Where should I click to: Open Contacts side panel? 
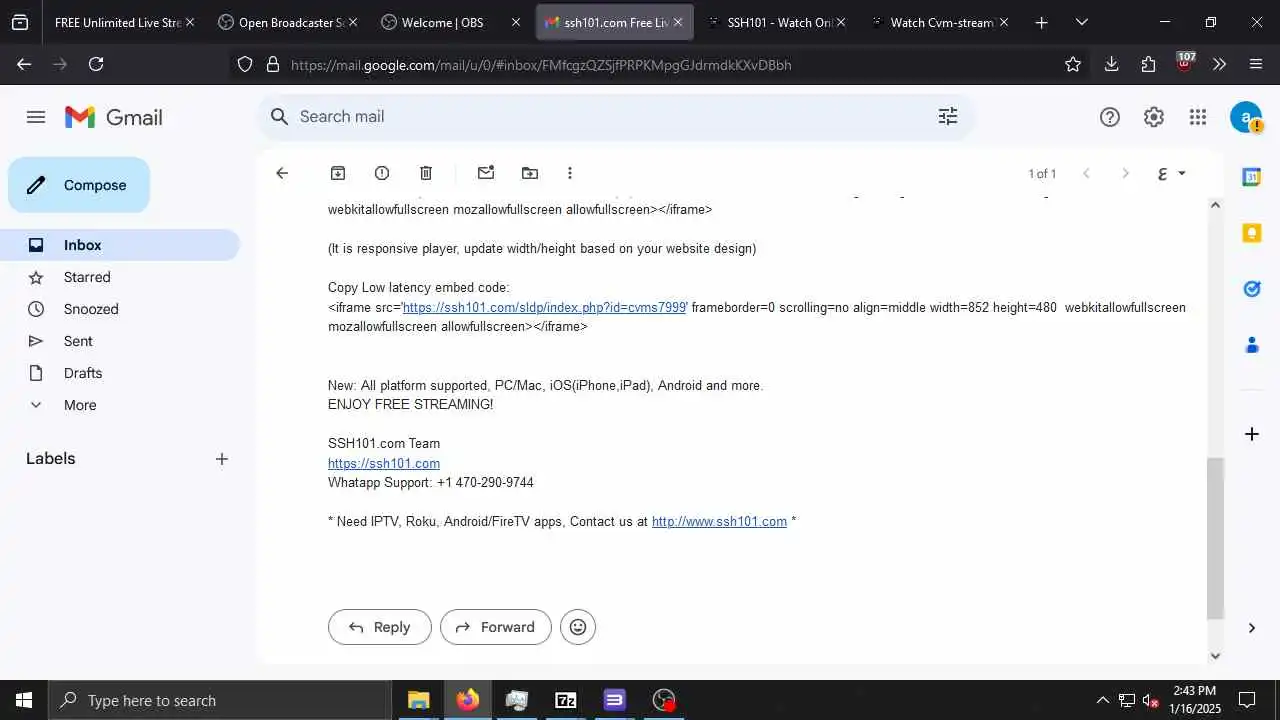click(x=1251, y=345)
